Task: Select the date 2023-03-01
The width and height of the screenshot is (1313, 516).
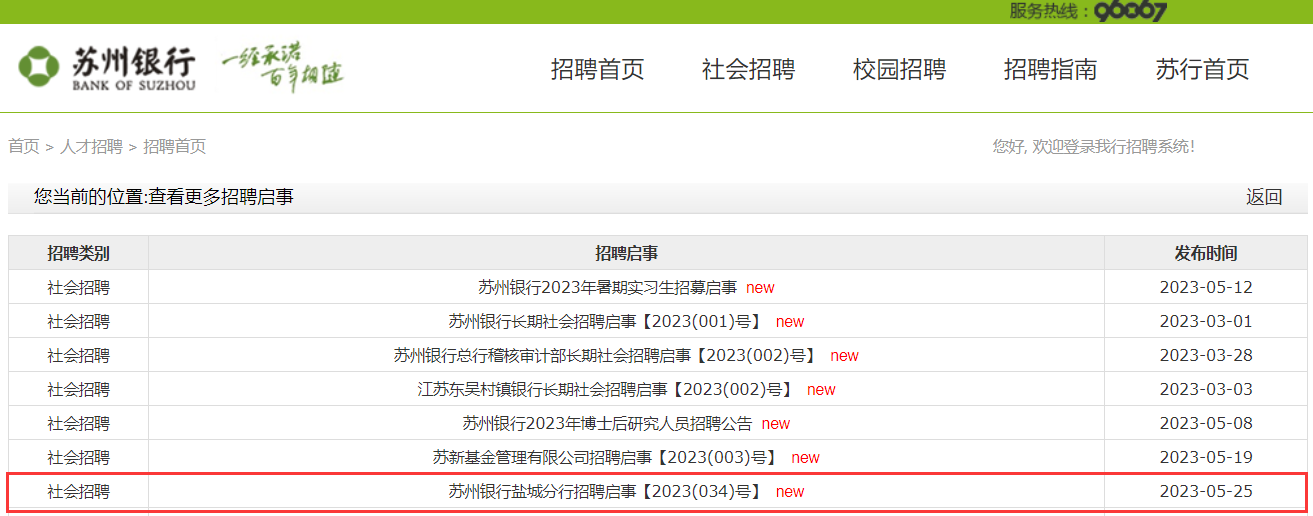Action: (x=1206, y=321)
